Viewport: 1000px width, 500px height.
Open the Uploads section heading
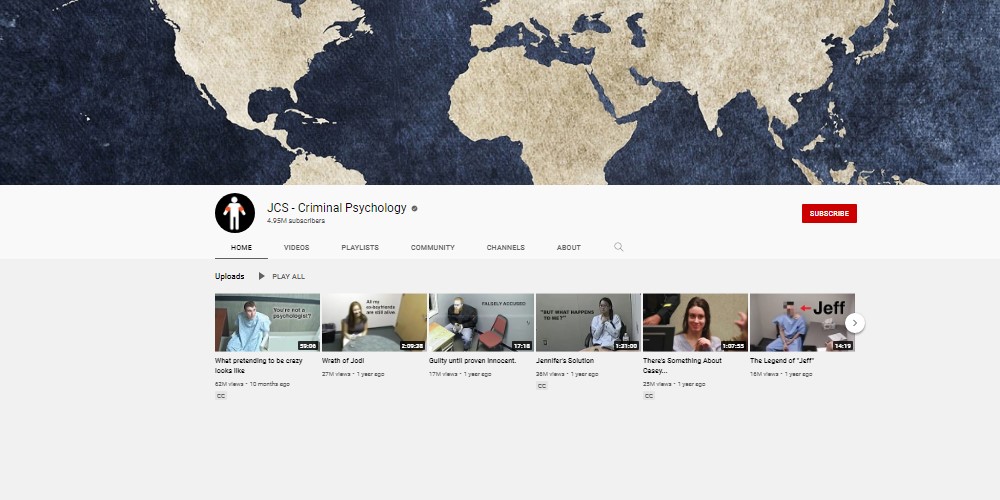point(230,276)
